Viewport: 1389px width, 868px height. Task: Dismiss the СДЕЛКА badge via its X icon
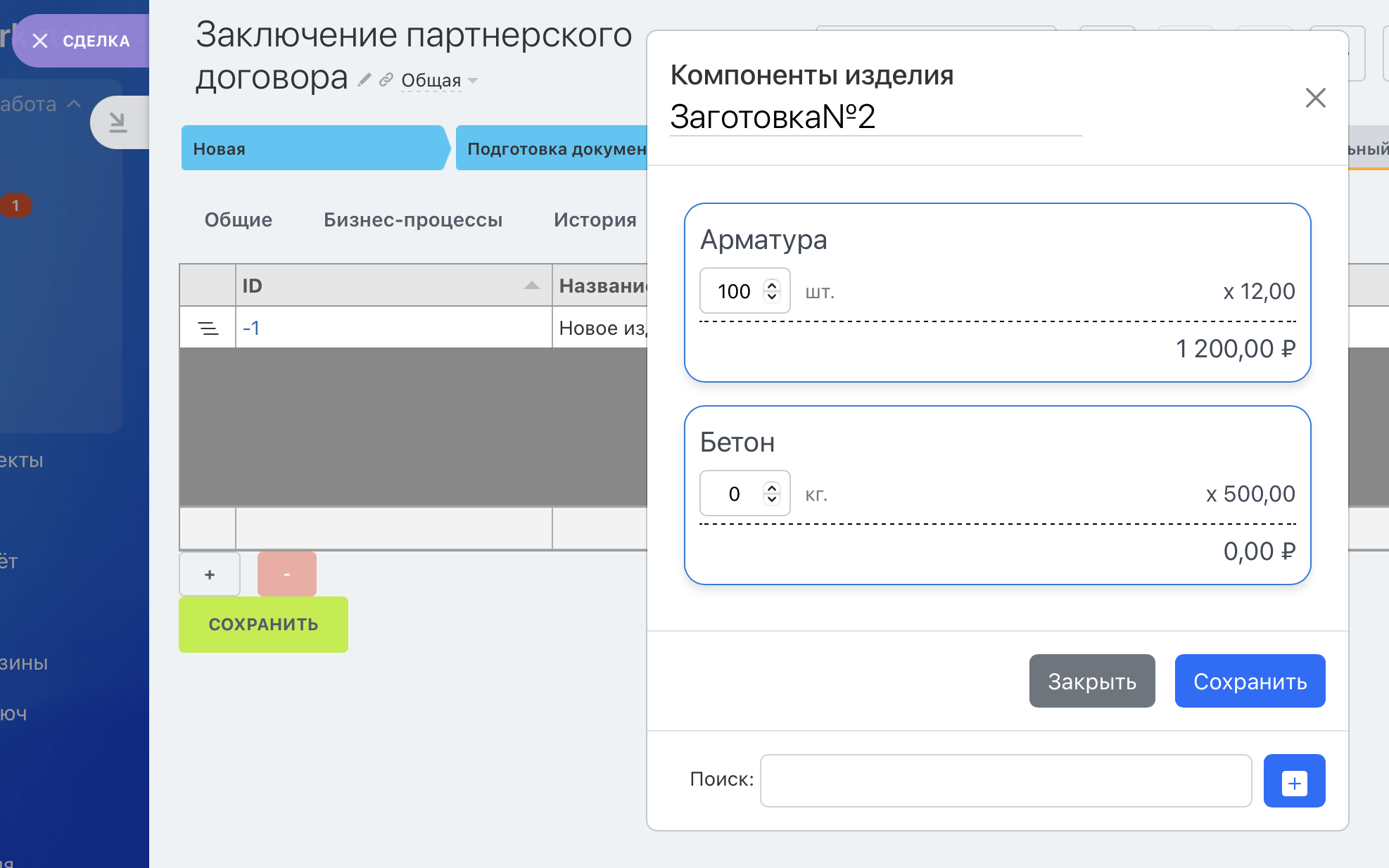point(41,41)
